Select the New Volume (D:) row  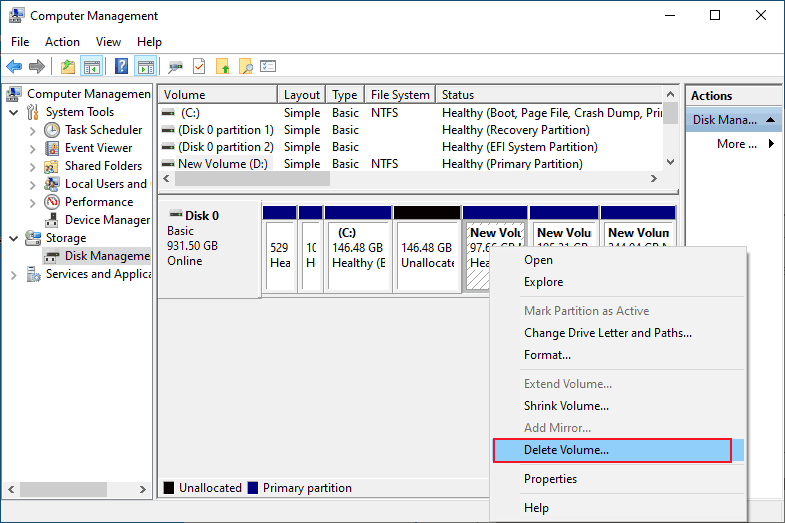[411, 164]
